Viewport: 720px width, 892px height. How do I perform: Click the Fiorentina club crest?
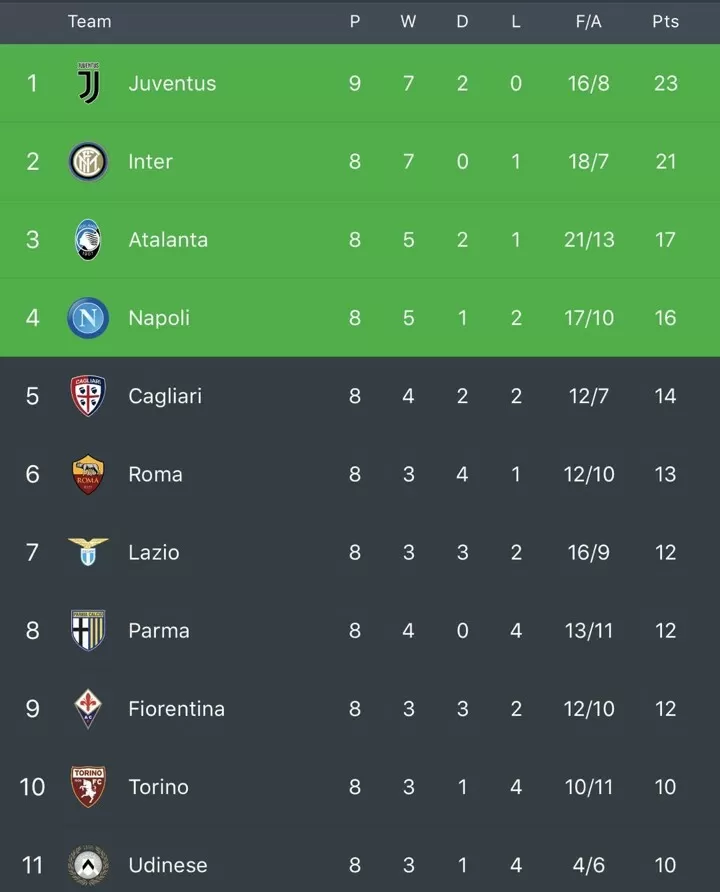tap(88, 709)
